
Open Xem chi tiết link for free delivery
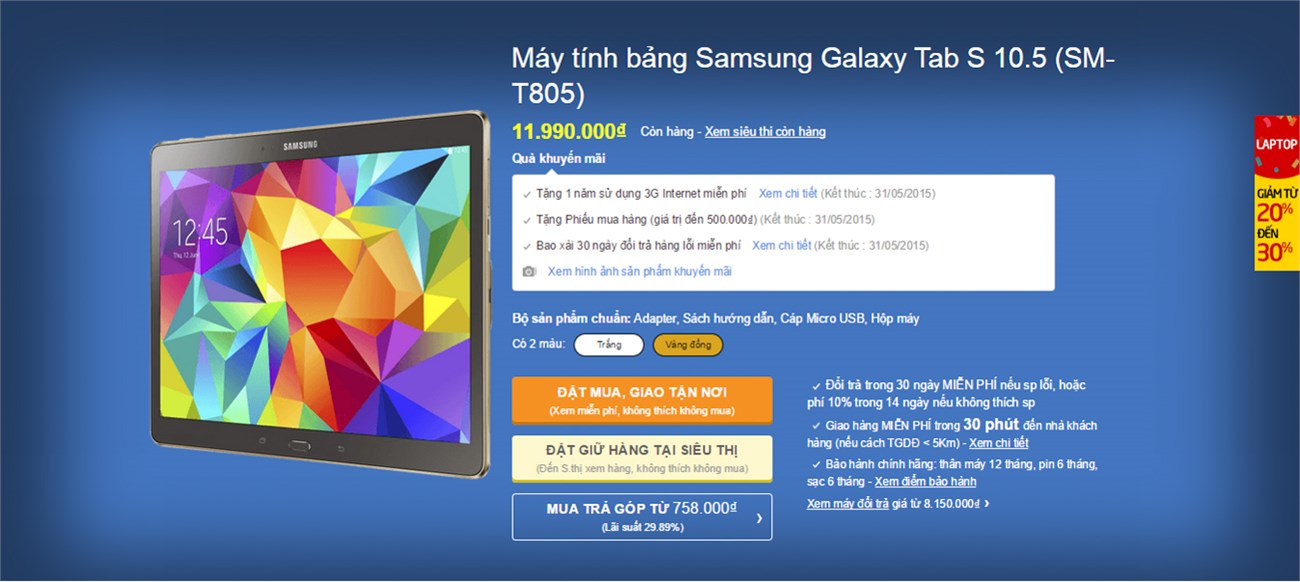tap(998, 443)
